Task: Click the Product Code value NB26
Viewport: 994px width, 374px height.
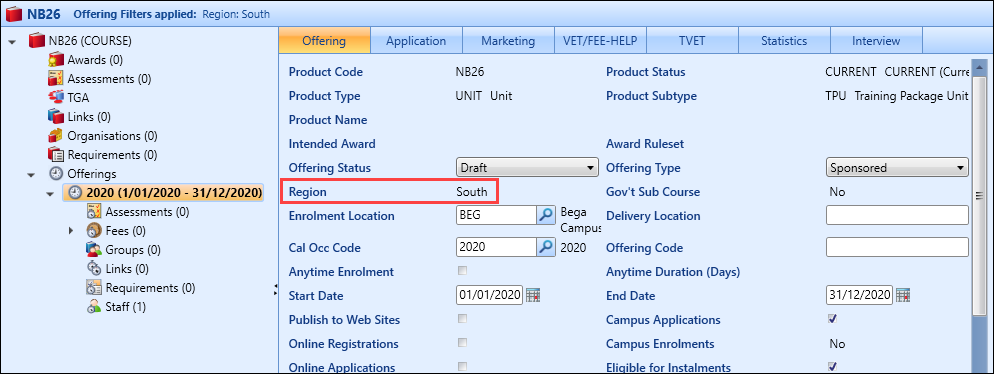Action: click(471, 72)
